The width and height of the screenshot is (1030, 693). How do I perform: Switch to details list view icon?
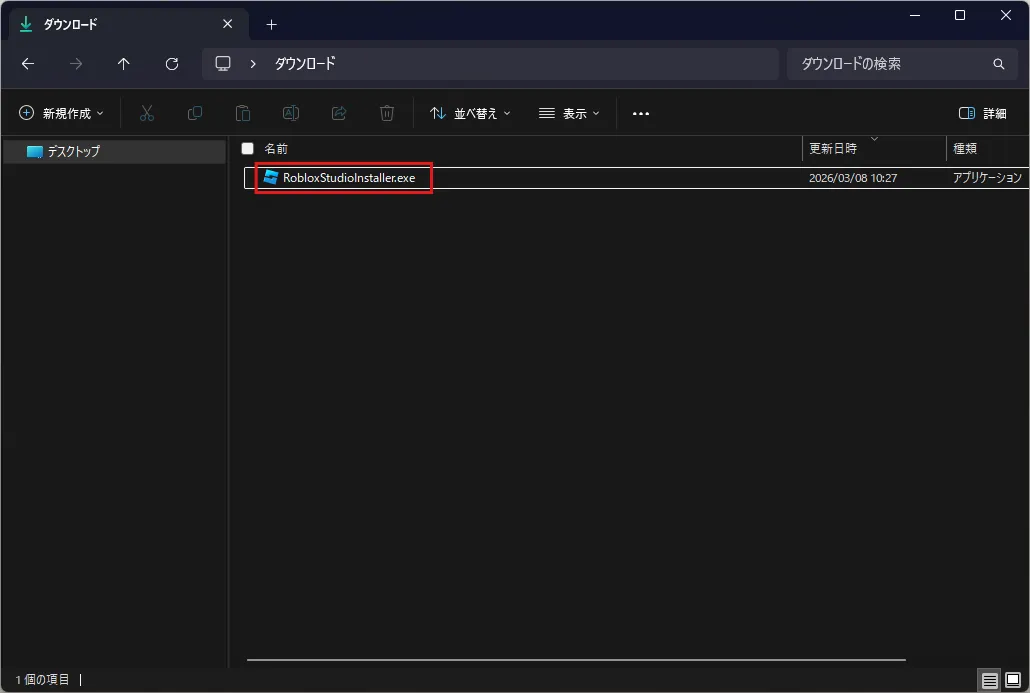click(989, 681)
